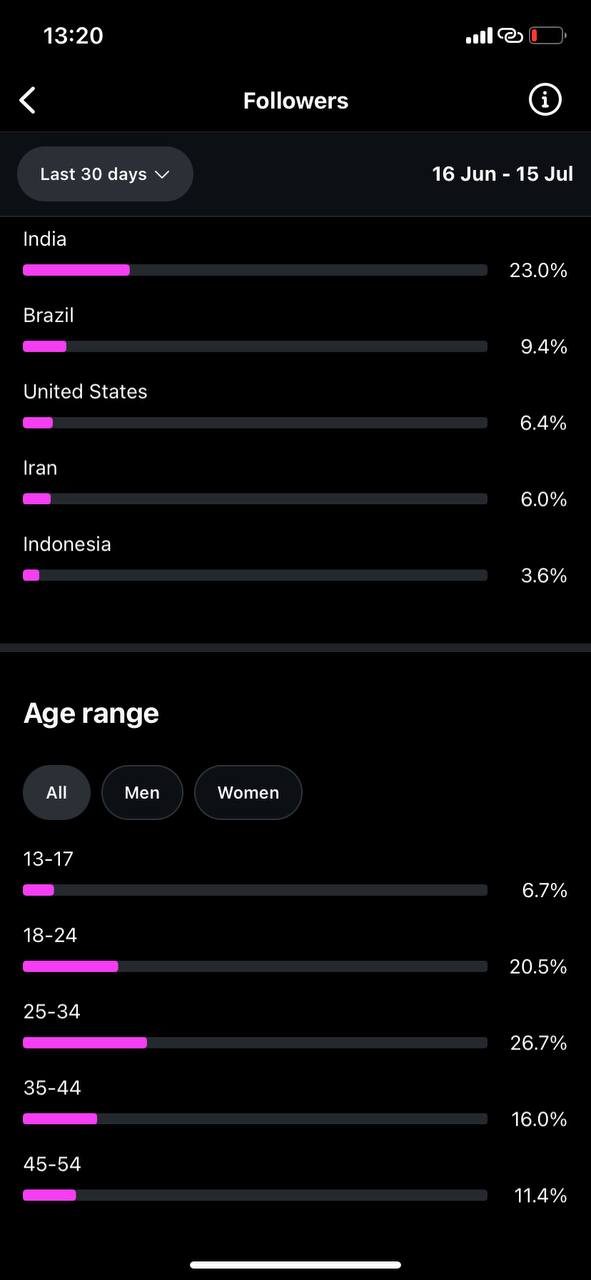Tap the battery indicator in status bar
The width and height of the screenshot is (591, 1280).
[547, 36]
